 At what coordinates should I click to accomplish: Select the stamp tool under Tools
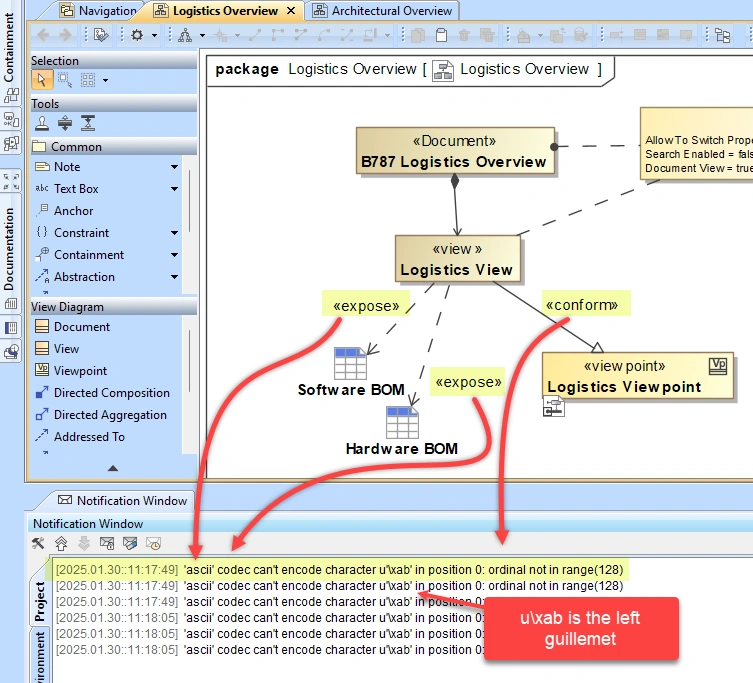(42, 124)
